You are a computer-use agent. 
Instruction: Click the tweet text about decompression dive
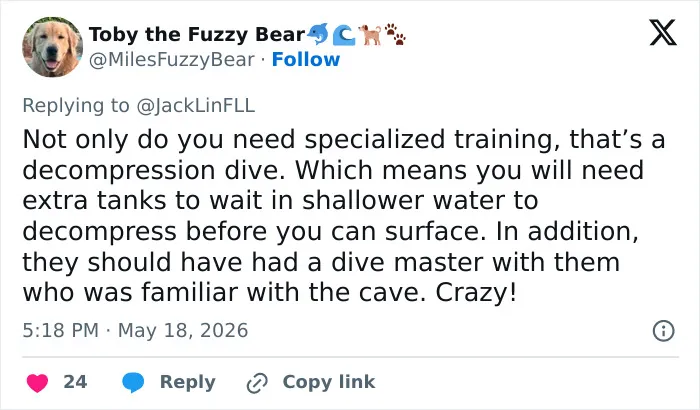click(x=344, y=216)
